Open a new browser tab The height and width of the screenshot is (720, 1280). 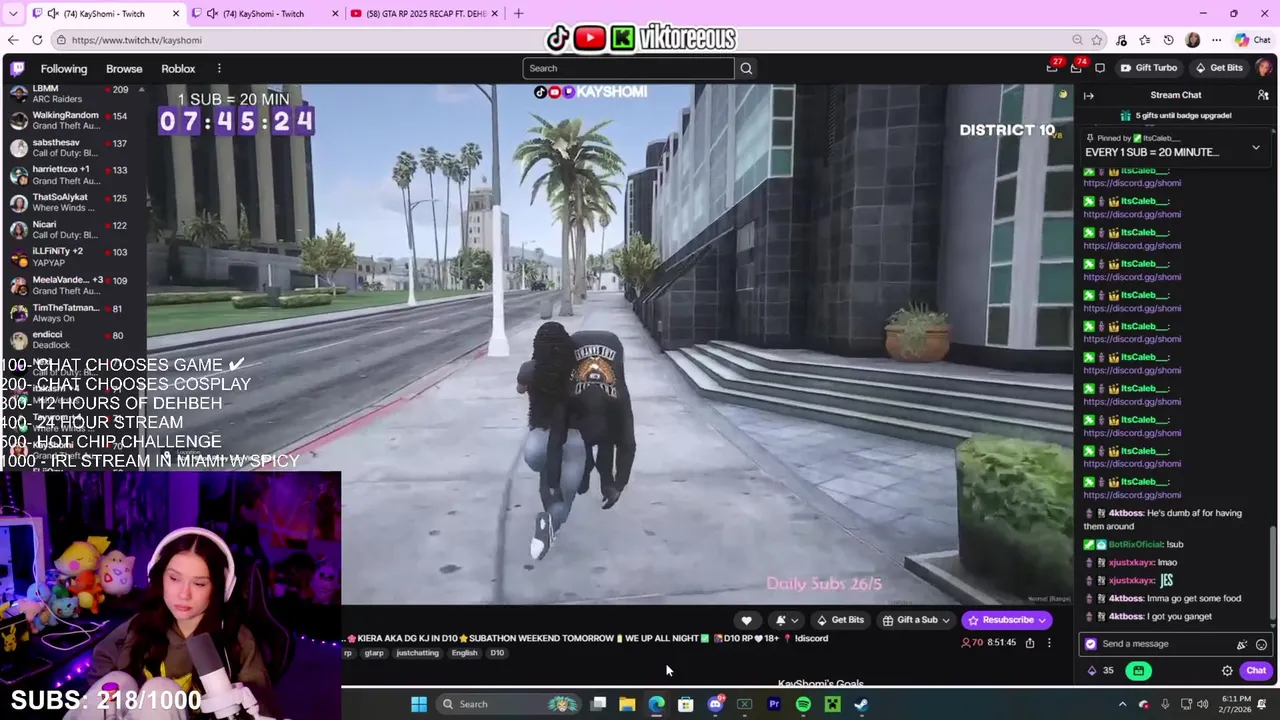click(518, 14)
